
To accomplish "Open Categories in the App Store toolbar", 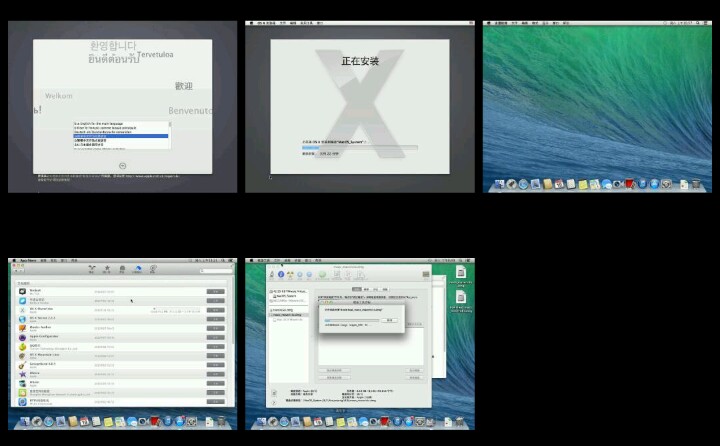I will pos(122,269).
